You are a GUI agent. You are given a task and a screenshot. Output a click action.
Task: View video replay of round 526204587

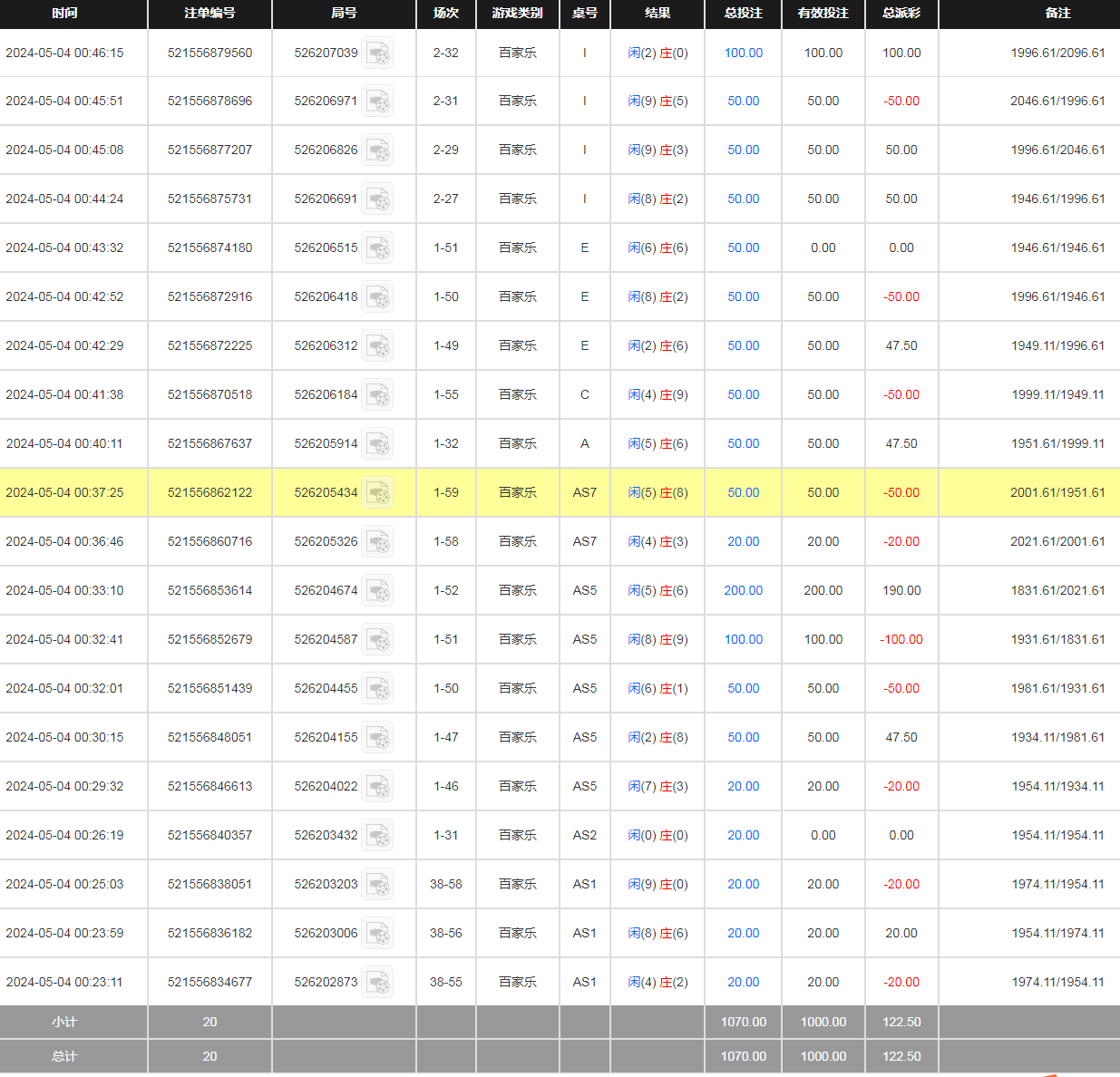pos(378,640)
